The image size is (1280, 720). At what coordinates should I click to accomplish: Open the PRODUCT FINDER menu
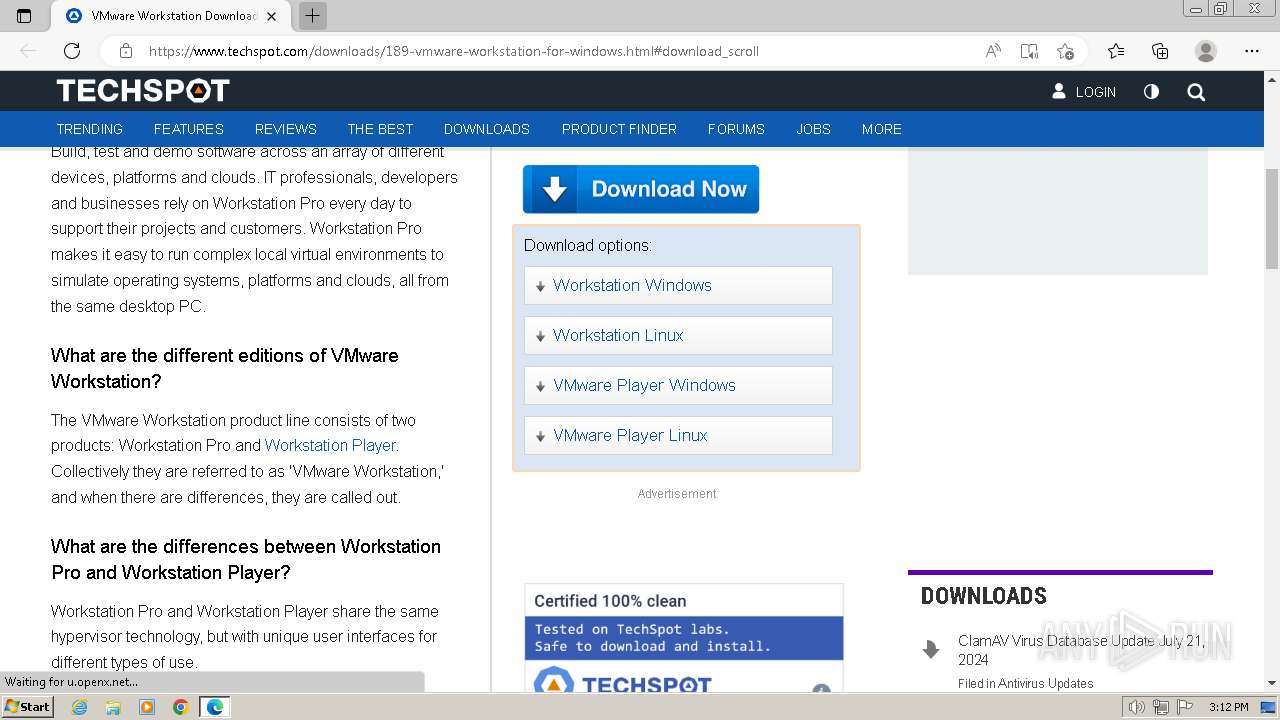point(619,129)
